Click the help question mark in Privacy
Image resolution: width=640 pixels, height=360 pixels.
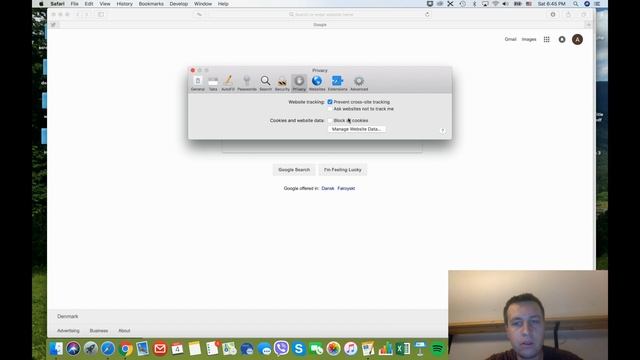pos(443,131)
